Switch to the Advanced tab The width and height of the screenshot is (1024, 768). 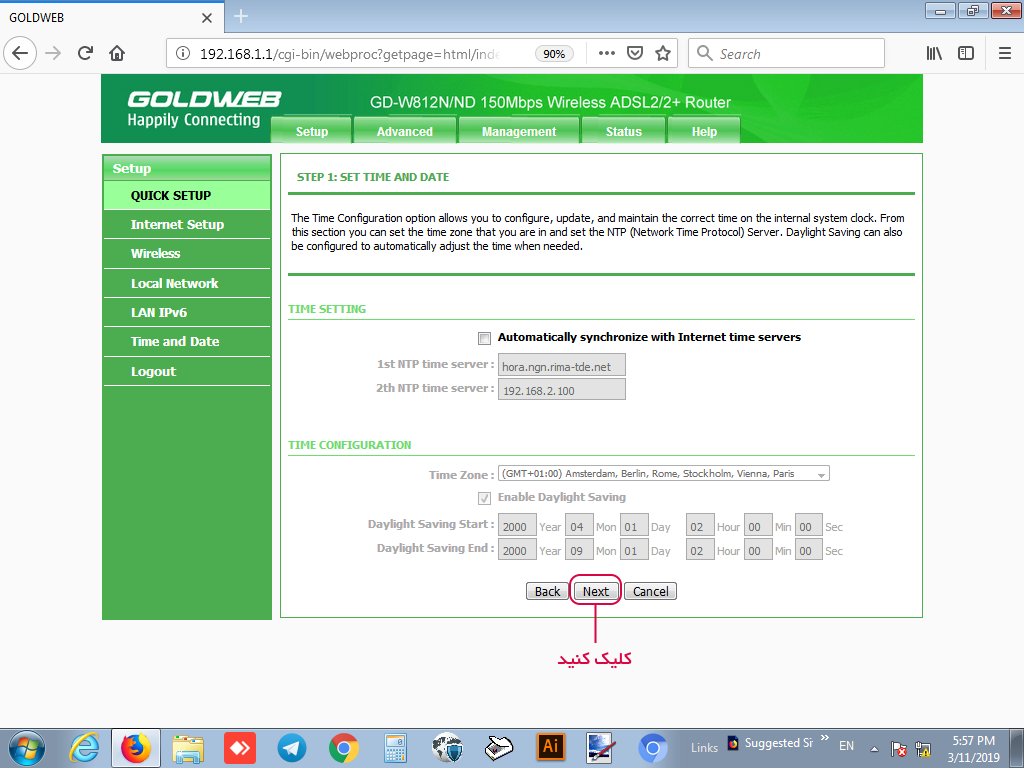(404, 131)
